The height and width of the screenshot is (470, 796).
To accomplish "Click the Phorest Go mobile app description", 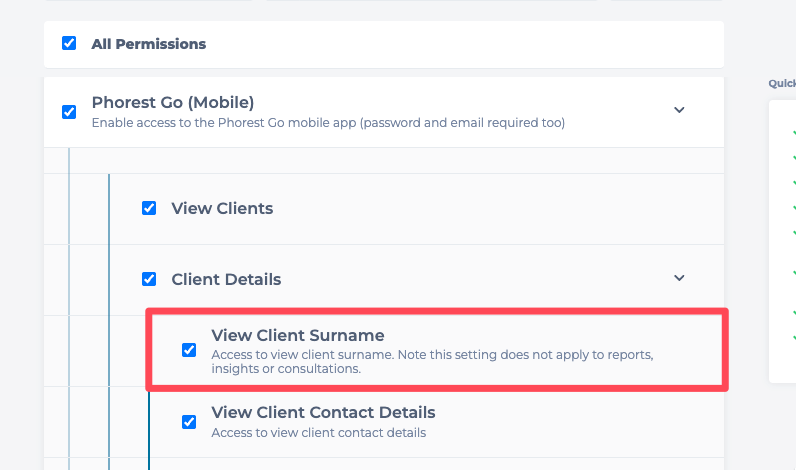I will (328, 123).
